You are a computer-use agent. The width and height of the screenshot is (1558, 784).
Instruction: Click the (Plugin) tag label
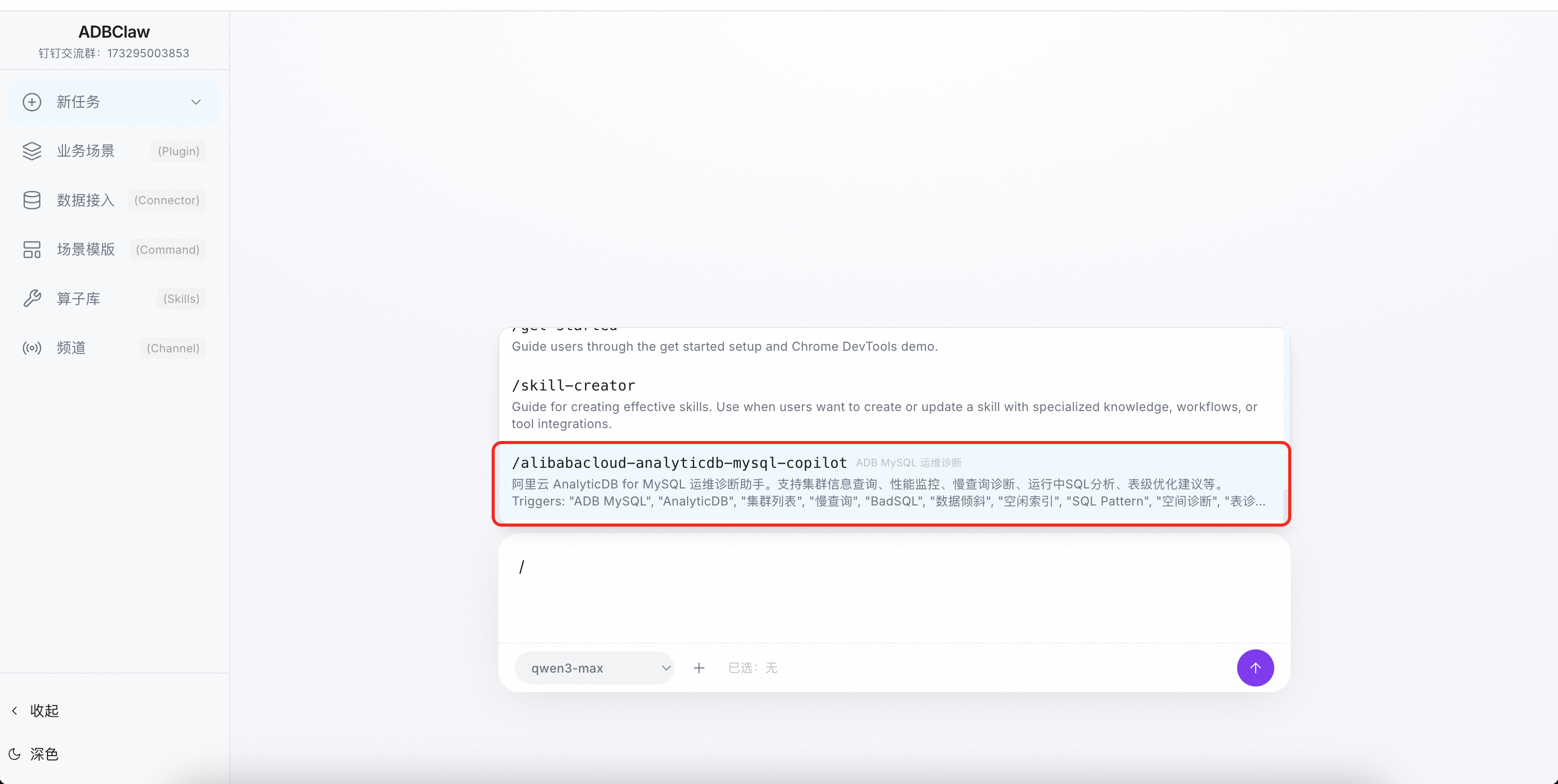(x=178, y=151)
